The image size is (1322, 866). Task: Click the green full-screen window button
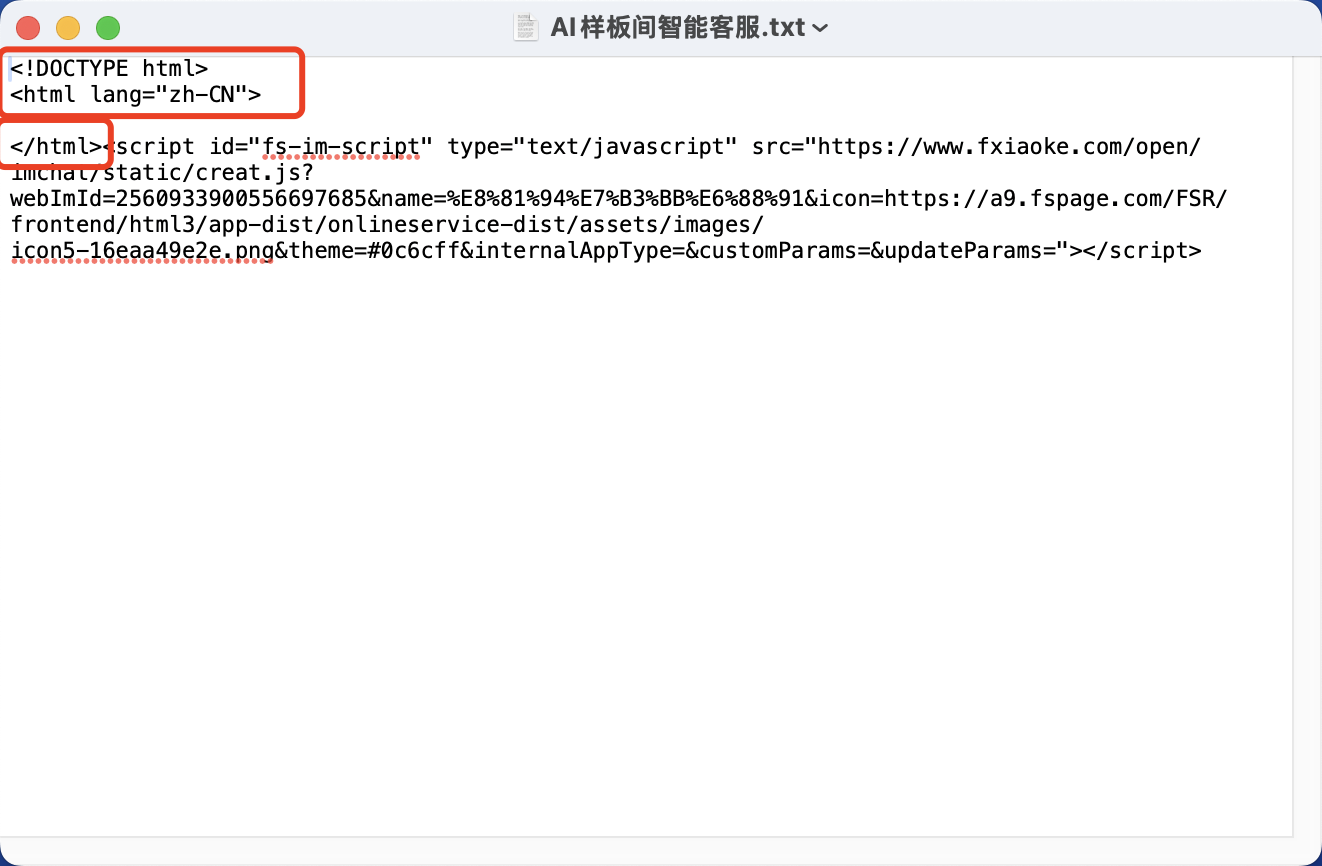[x=107, y=28]
